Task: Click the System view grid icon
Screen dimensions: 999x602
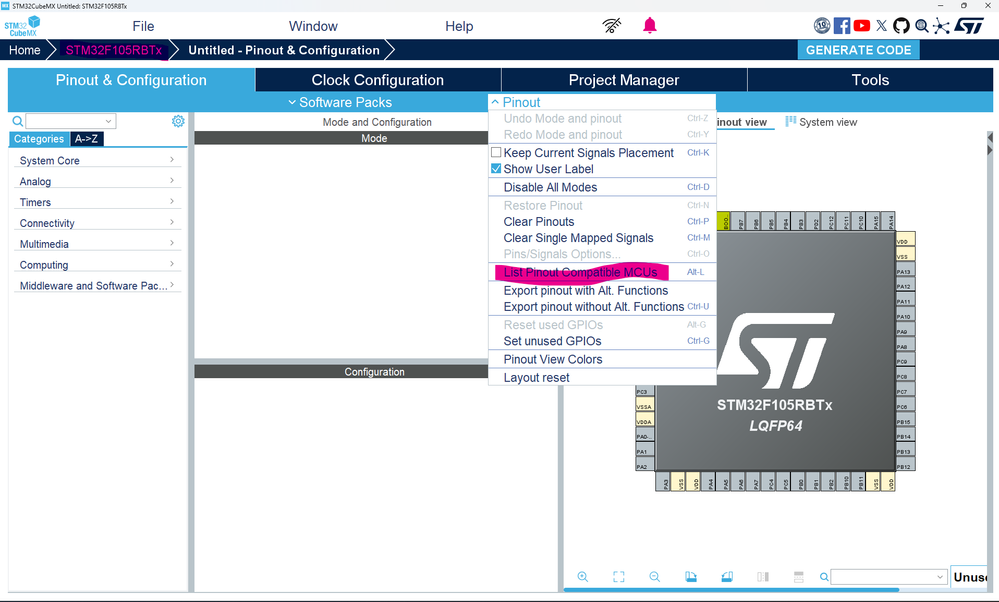Action: click(x=791, y=121)
